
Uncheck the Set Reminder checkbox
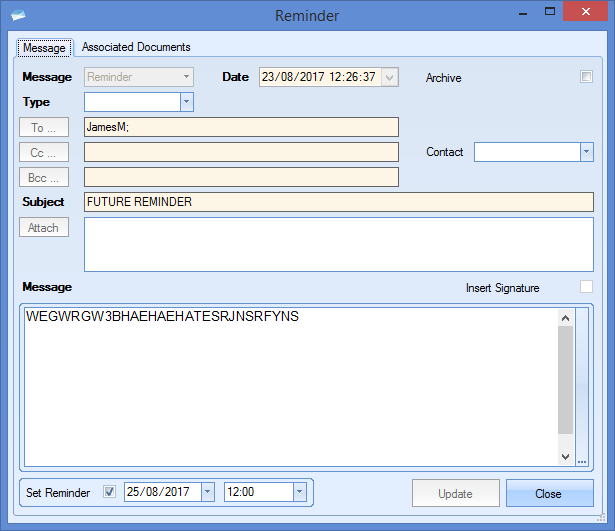[x=110, y=492]
